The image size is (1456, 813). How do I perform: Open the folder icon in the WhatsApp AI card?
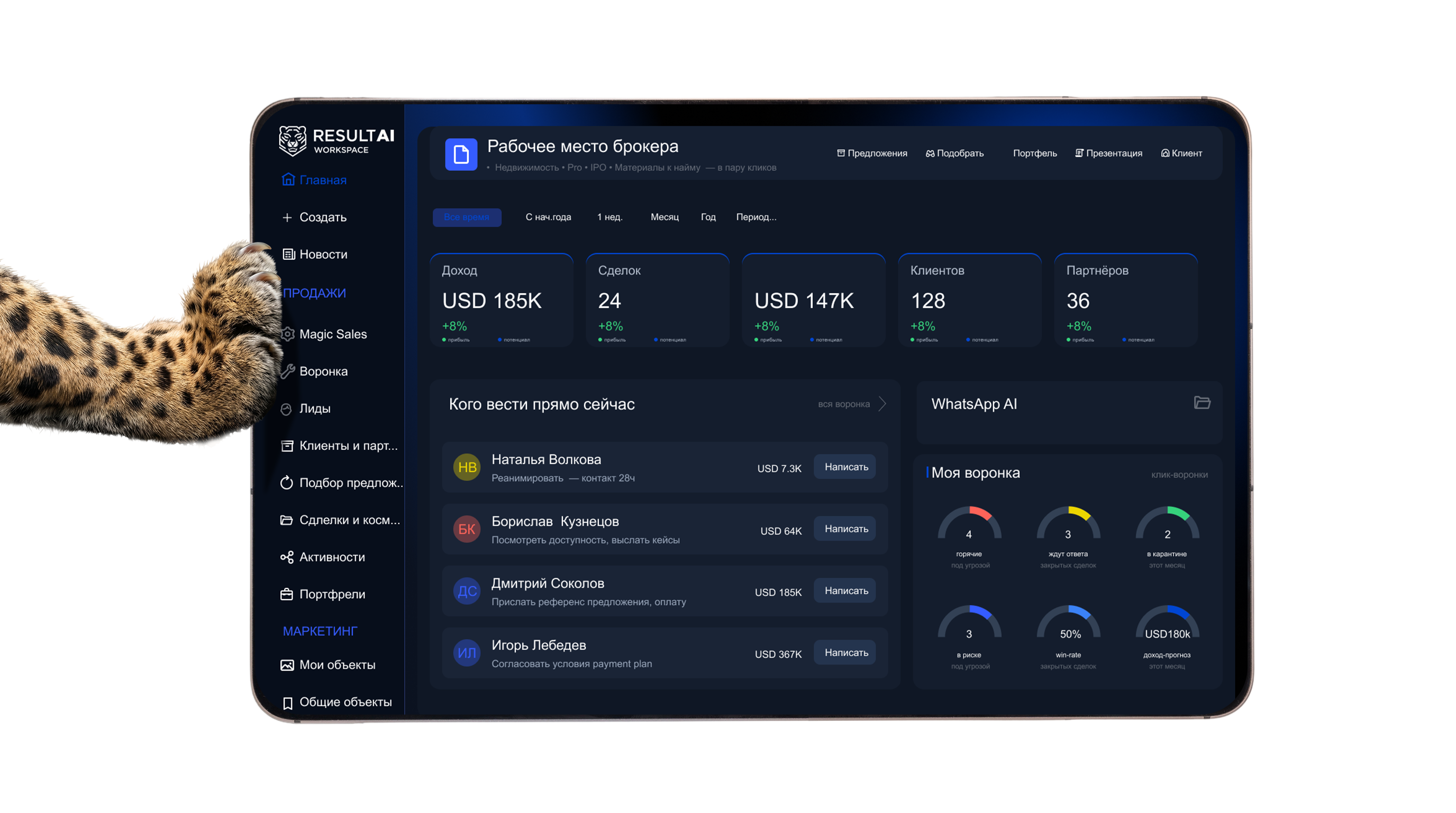tap(1202, 403)
